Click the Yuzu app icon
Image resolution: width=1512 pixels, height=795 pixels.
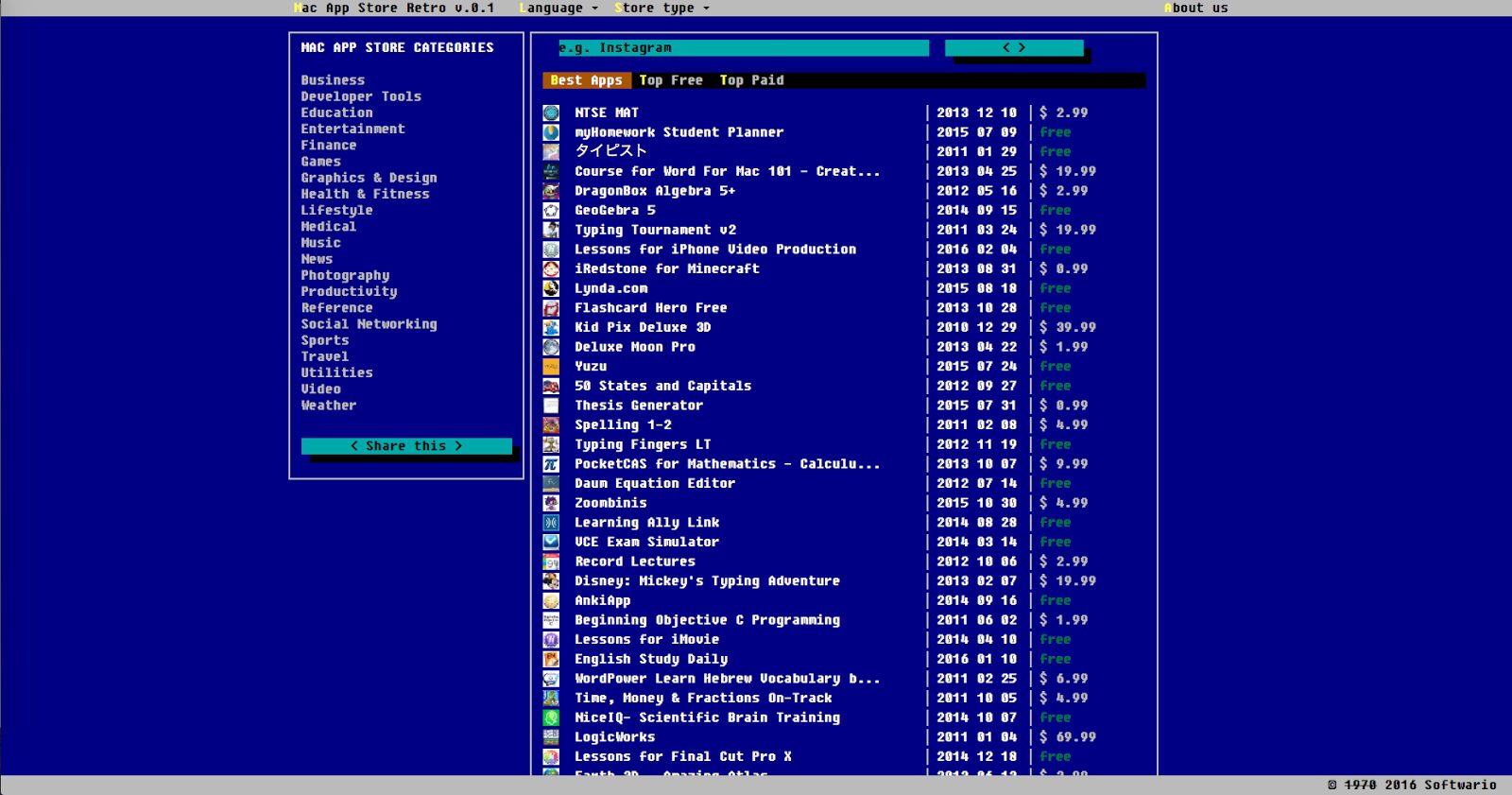[x=551, y=367]
